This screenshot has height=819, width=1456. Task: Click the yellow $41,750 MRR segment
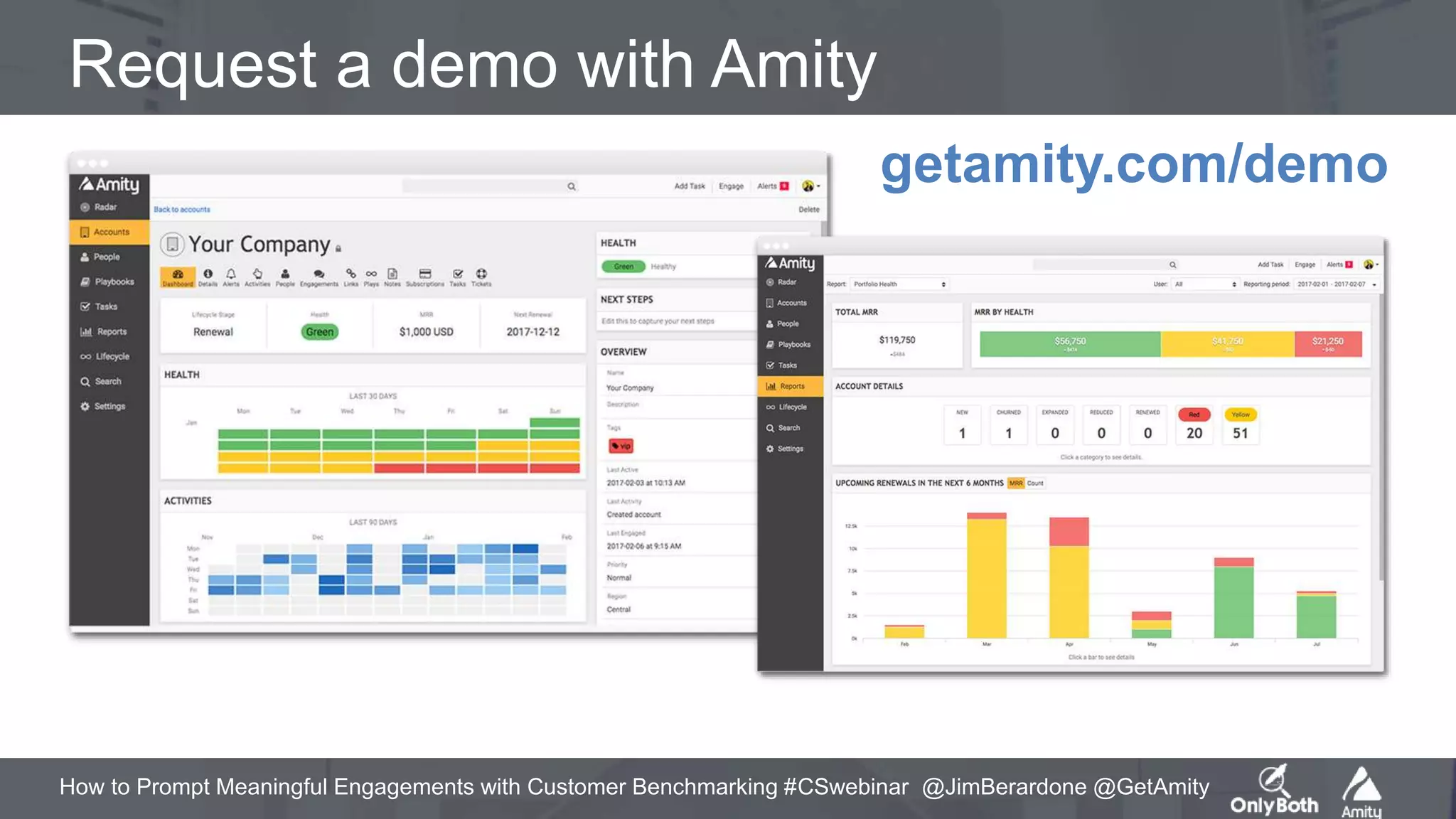pyautogui.click(x=1228, y=344)
